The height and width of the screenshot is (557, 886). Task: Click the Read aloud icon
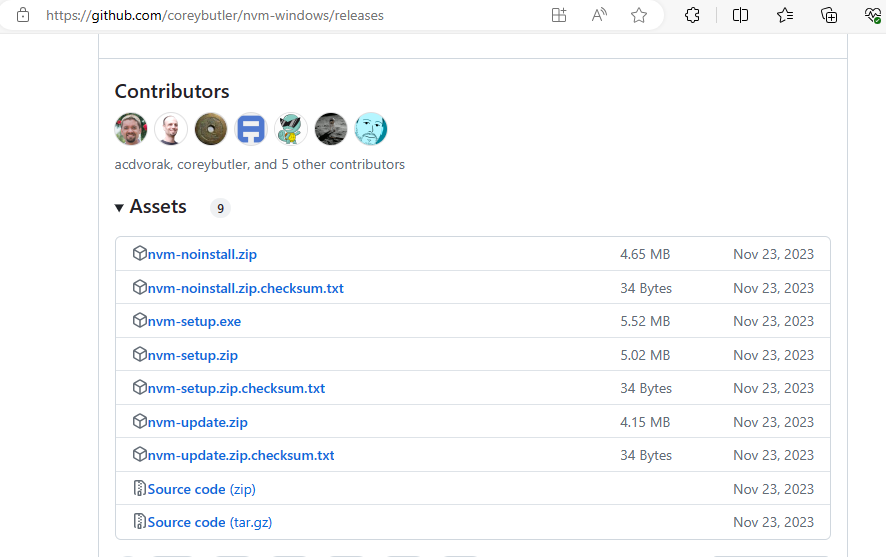[x=599, y=15]
